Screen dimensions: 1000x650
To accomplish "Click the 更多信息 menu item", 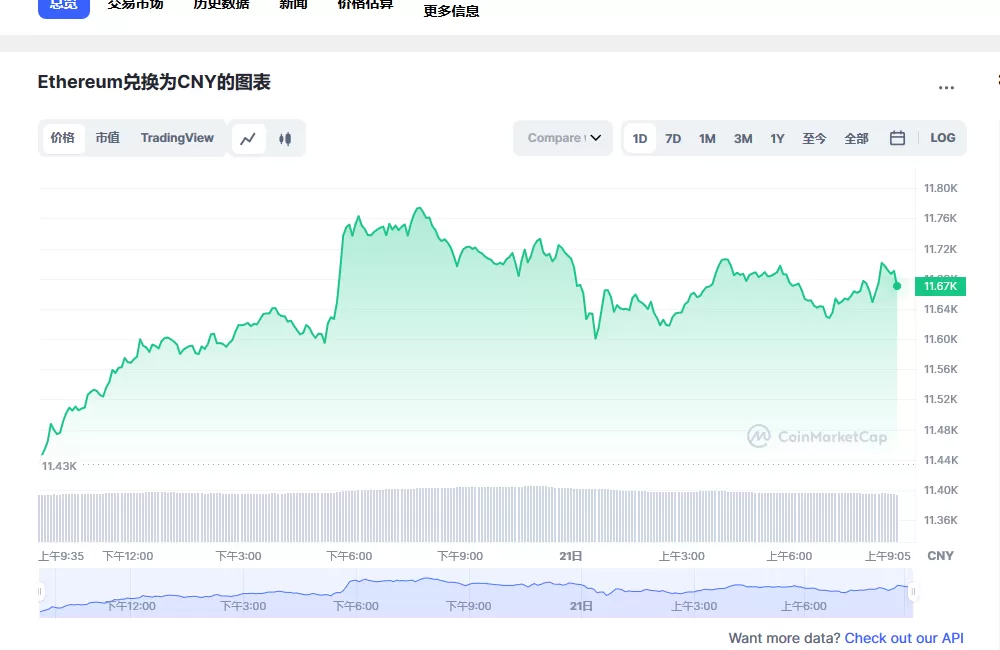I will (450, 12).
